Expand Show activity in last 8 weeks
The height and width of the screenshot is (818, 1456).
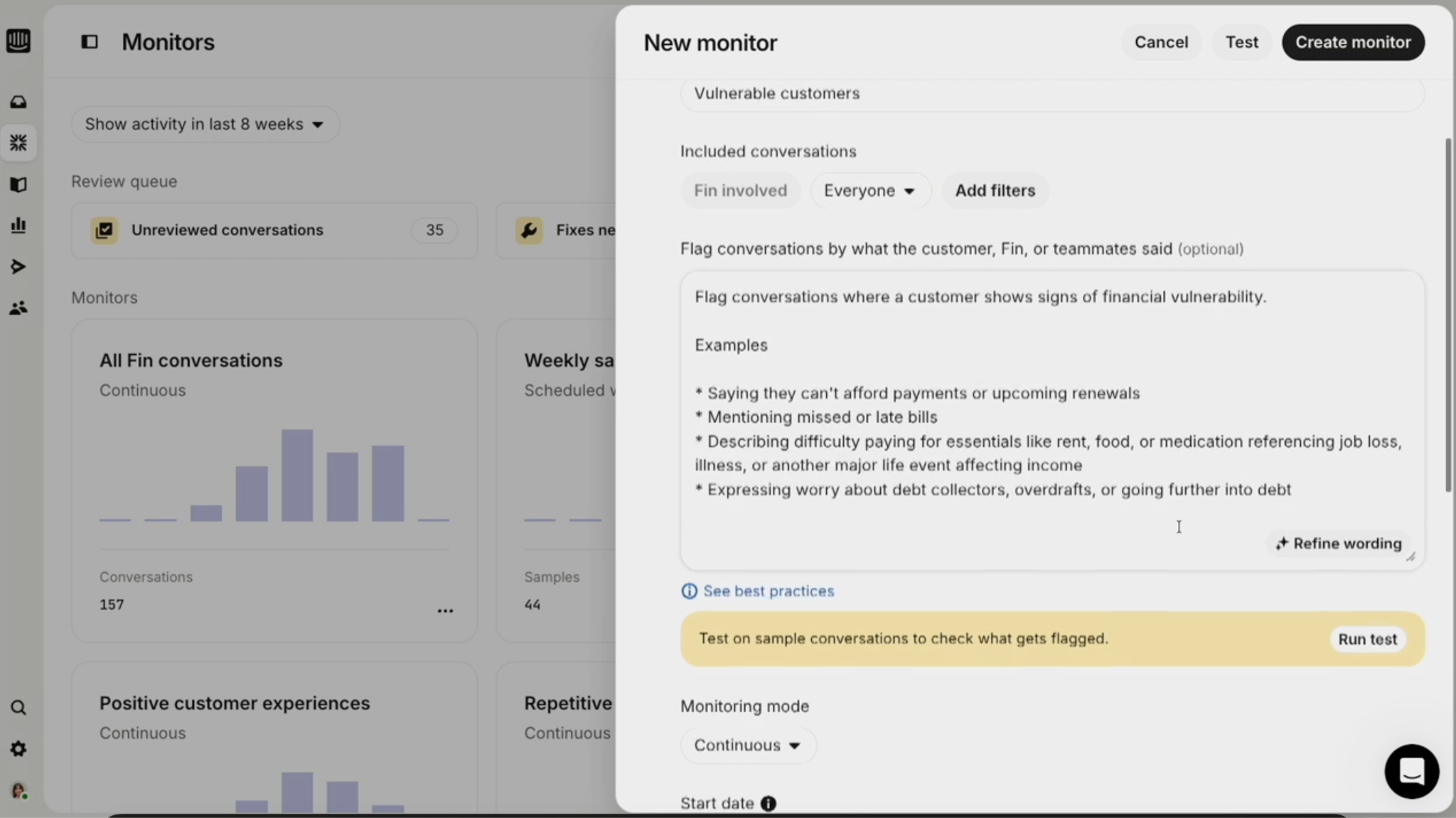coord(205,124)
